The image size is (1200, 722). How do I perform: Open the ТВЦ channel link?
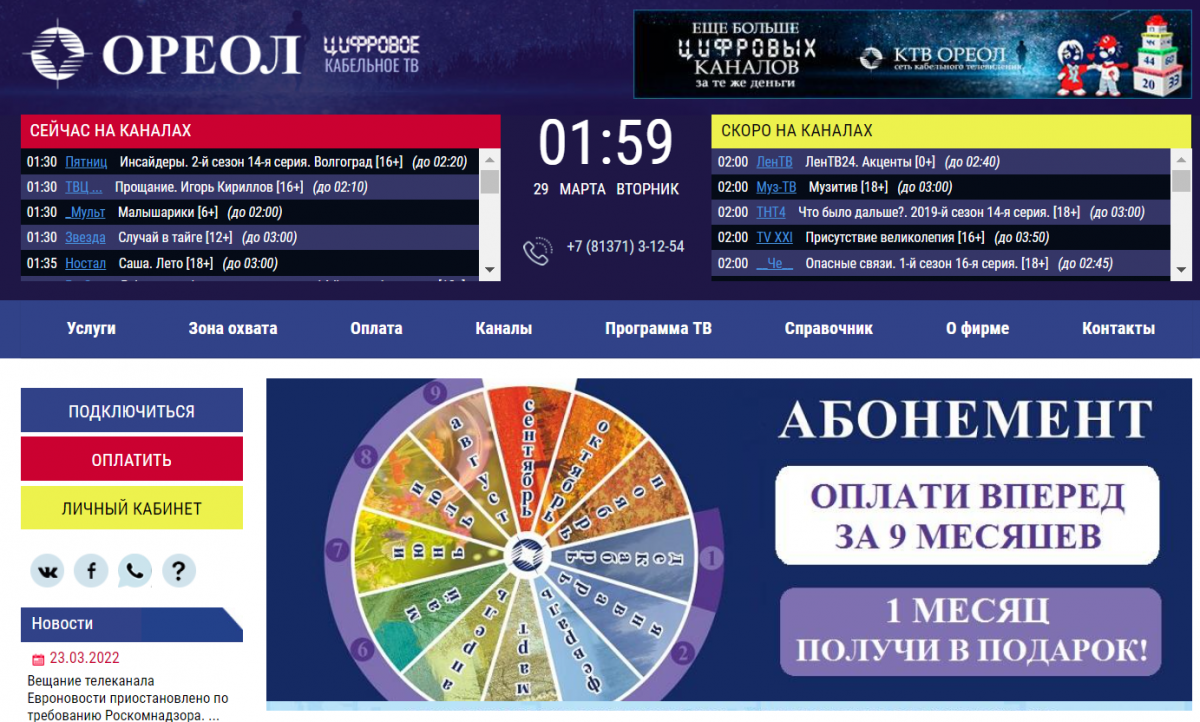(84, 187)
